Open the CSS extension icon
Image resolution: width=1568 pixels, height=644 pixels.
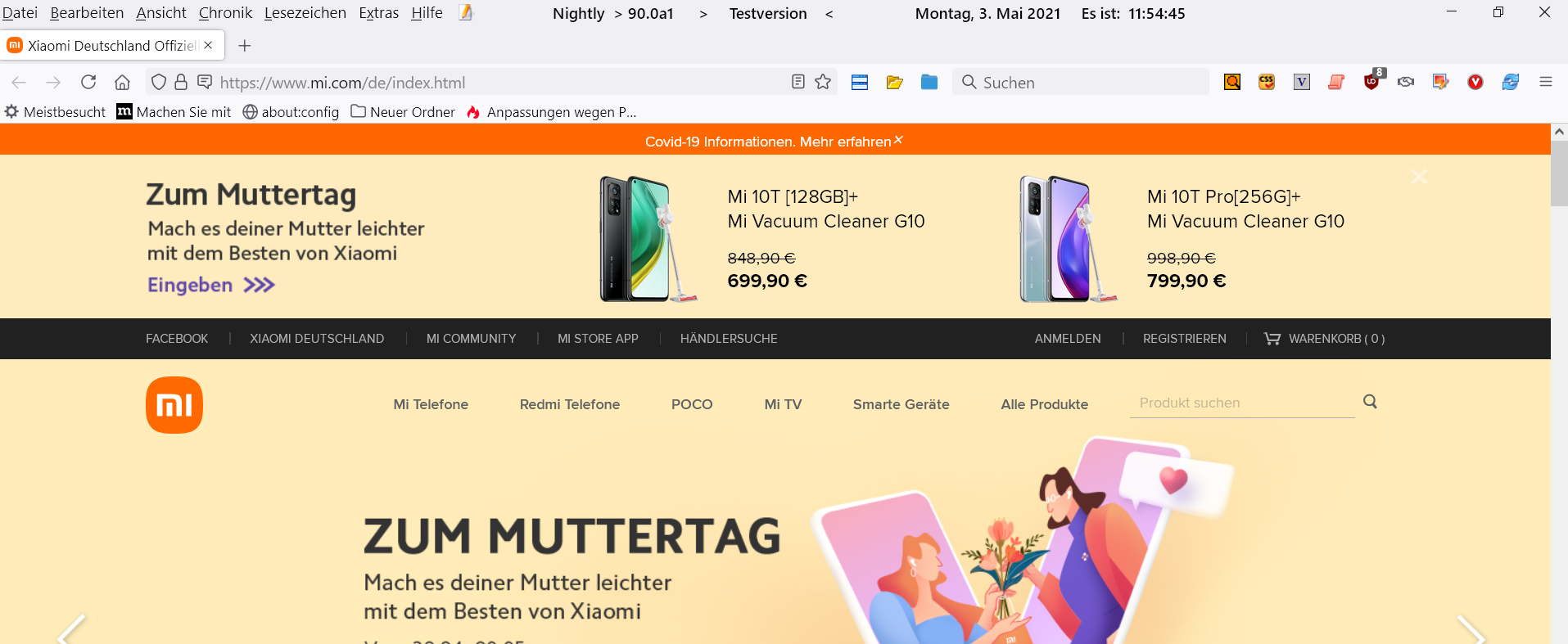point(1267,82)
